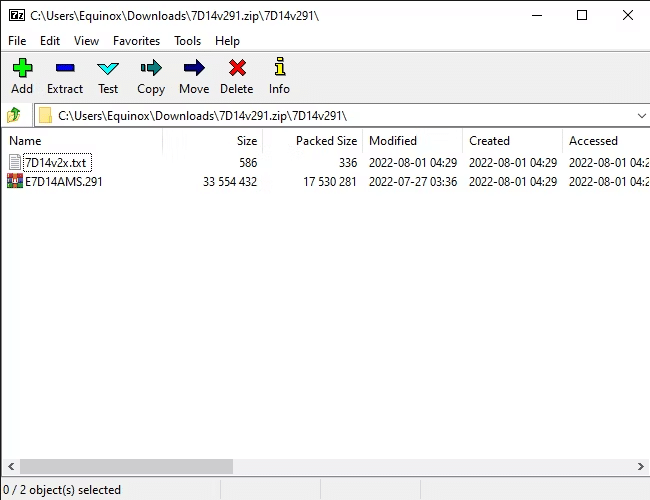Select the E7D14AMS.291 file
This screenshot has width=650, height=500.
(x=63, y=182)
